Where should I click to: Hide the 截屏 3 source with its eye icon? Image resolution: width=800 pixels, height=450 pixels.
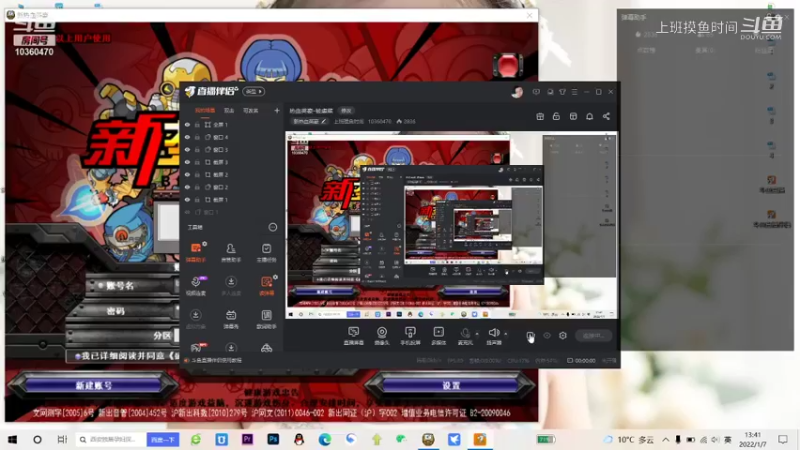click(187, 162)
